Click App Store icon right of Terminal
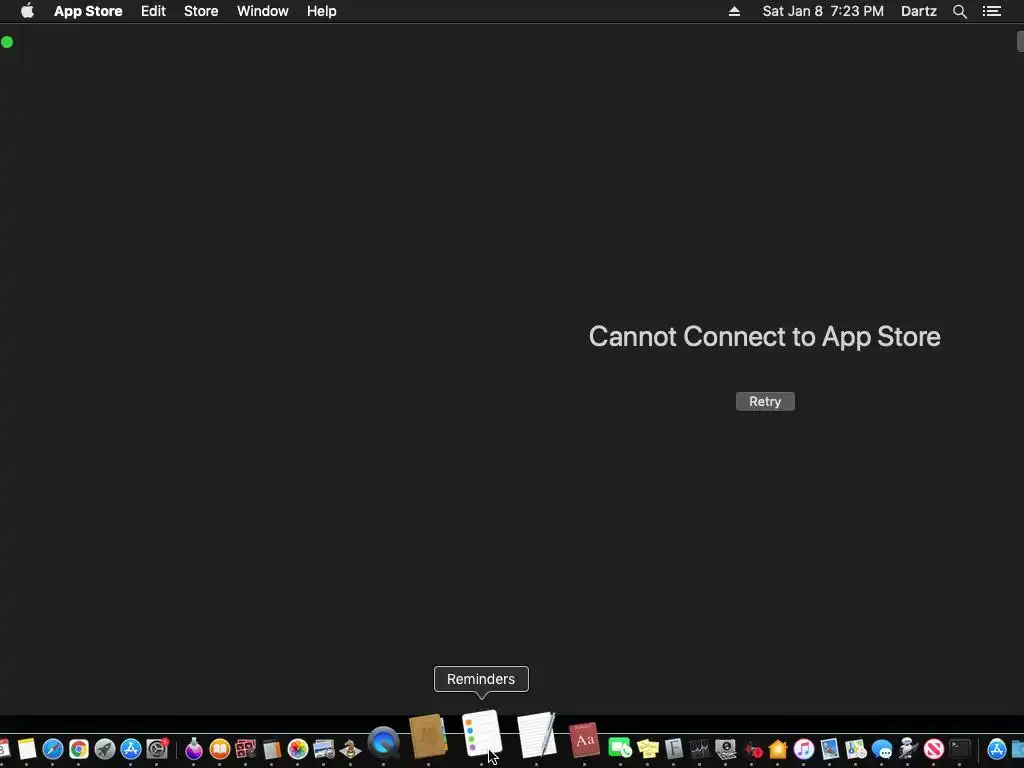Viewport: 1024px width, 768px height. pos(997,749)
